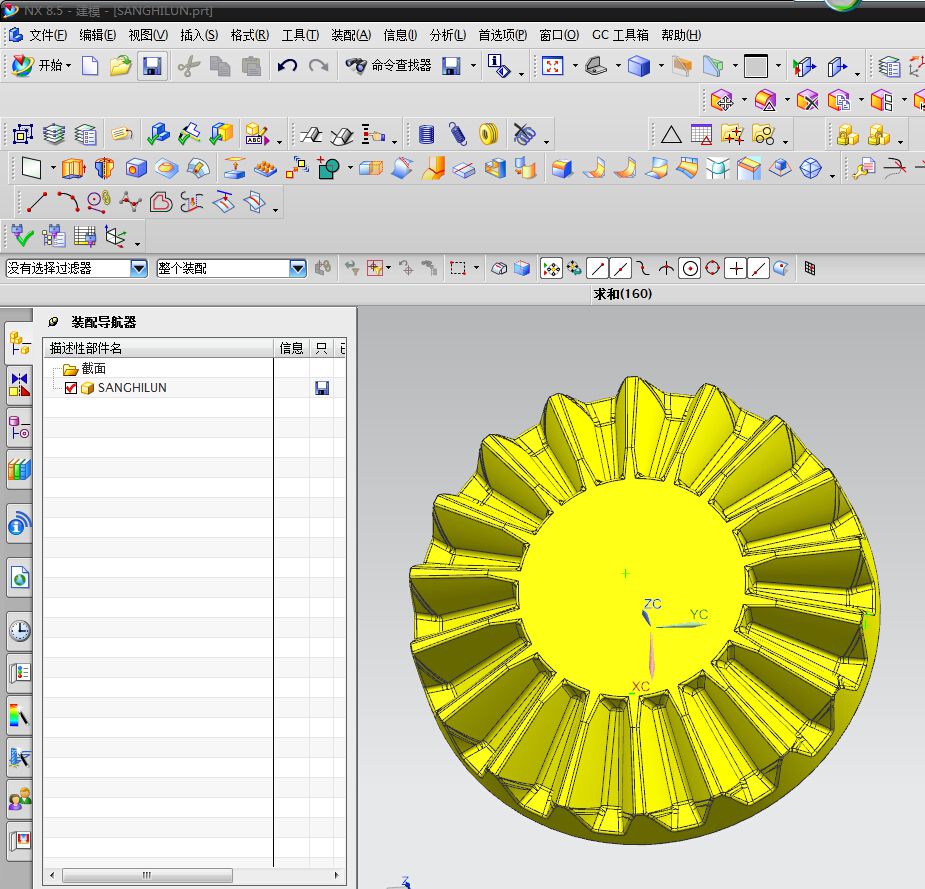The height and width of the screenshot is (889, 925).
Task: Toggle the Enable Snap Points button
Action: pyautogui.click(x=550, y=268)
